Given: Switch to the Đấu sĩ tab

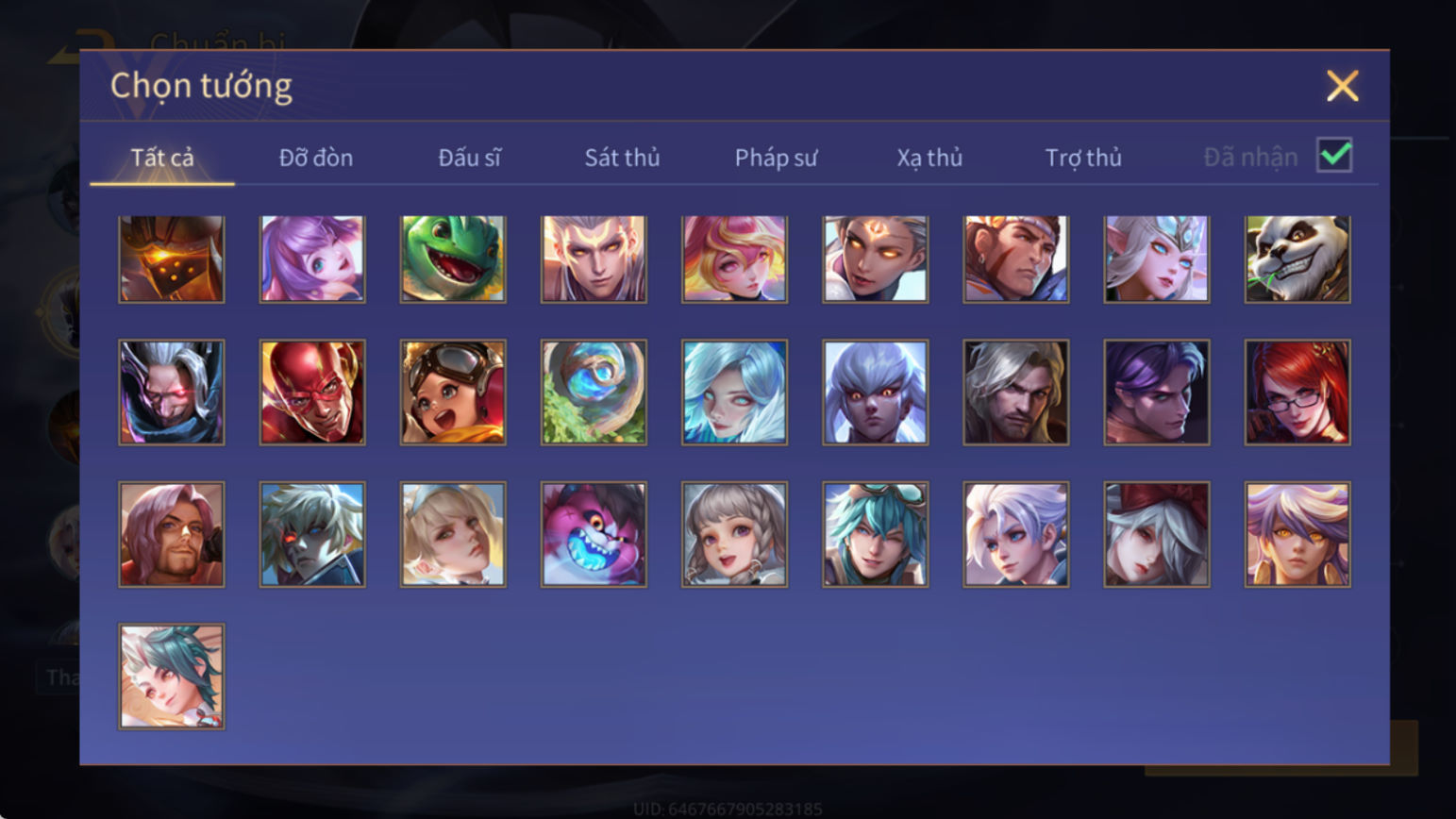Looking at the screenshot, I should pyautogui.click(x=469, y=158).
